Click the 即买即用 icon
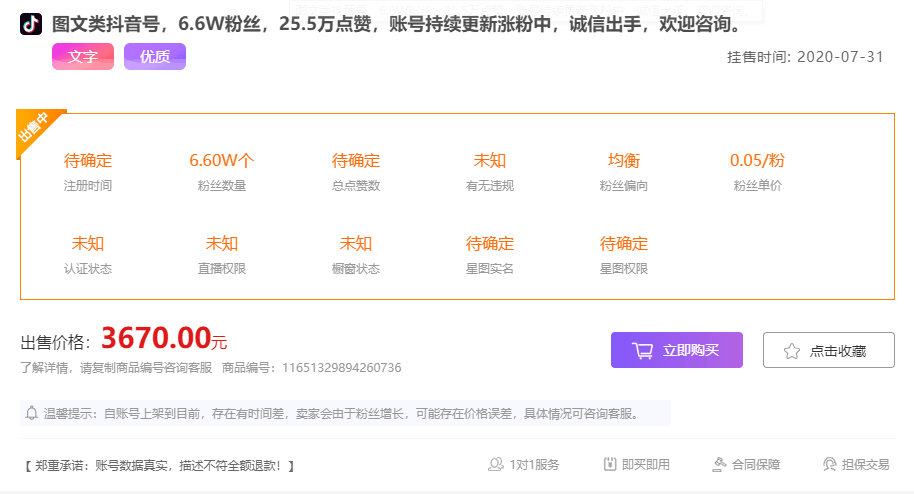Screen dimensions: 914x494 610,464
